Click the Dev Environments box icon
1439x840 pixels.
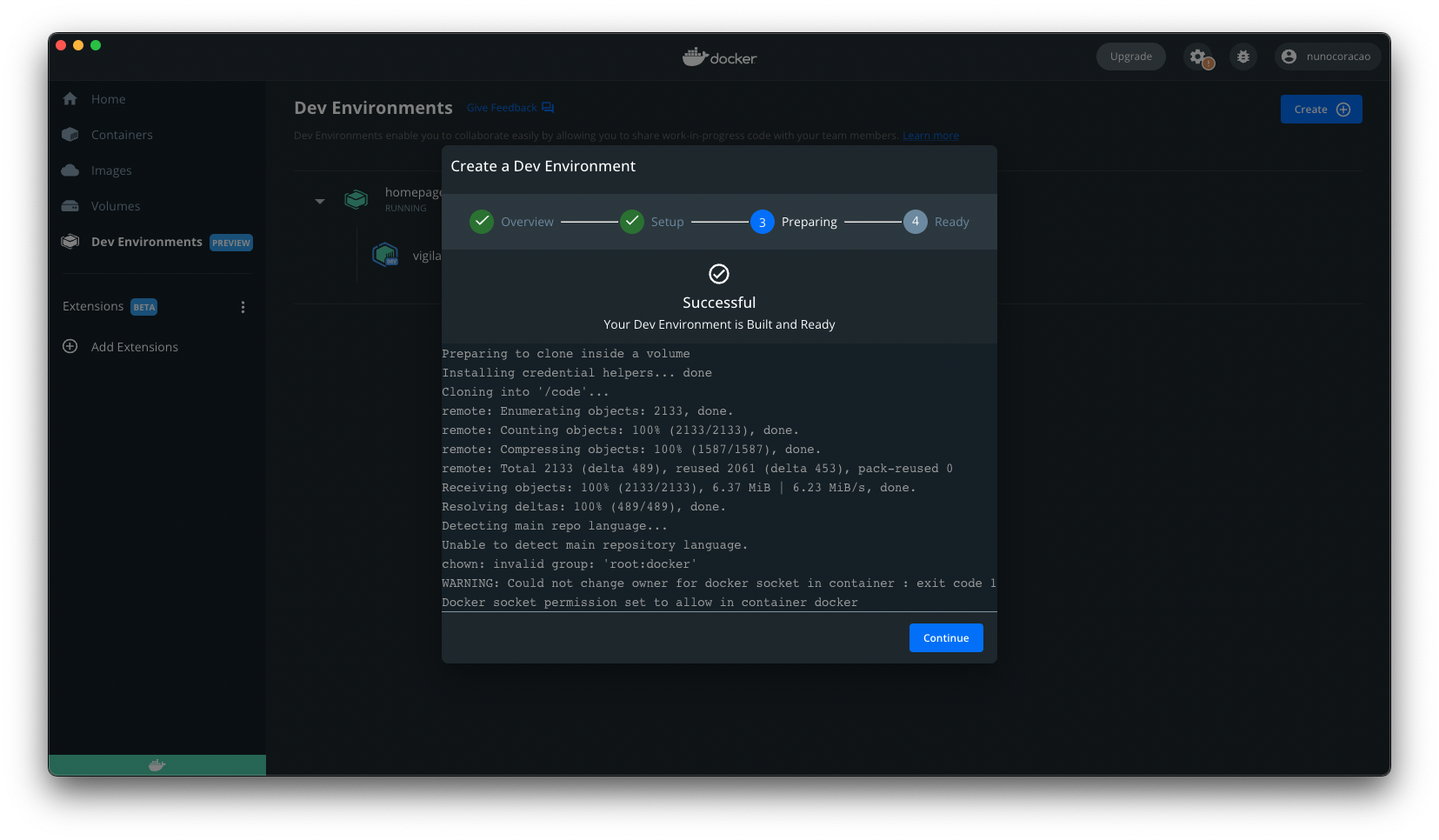[70, 242]
